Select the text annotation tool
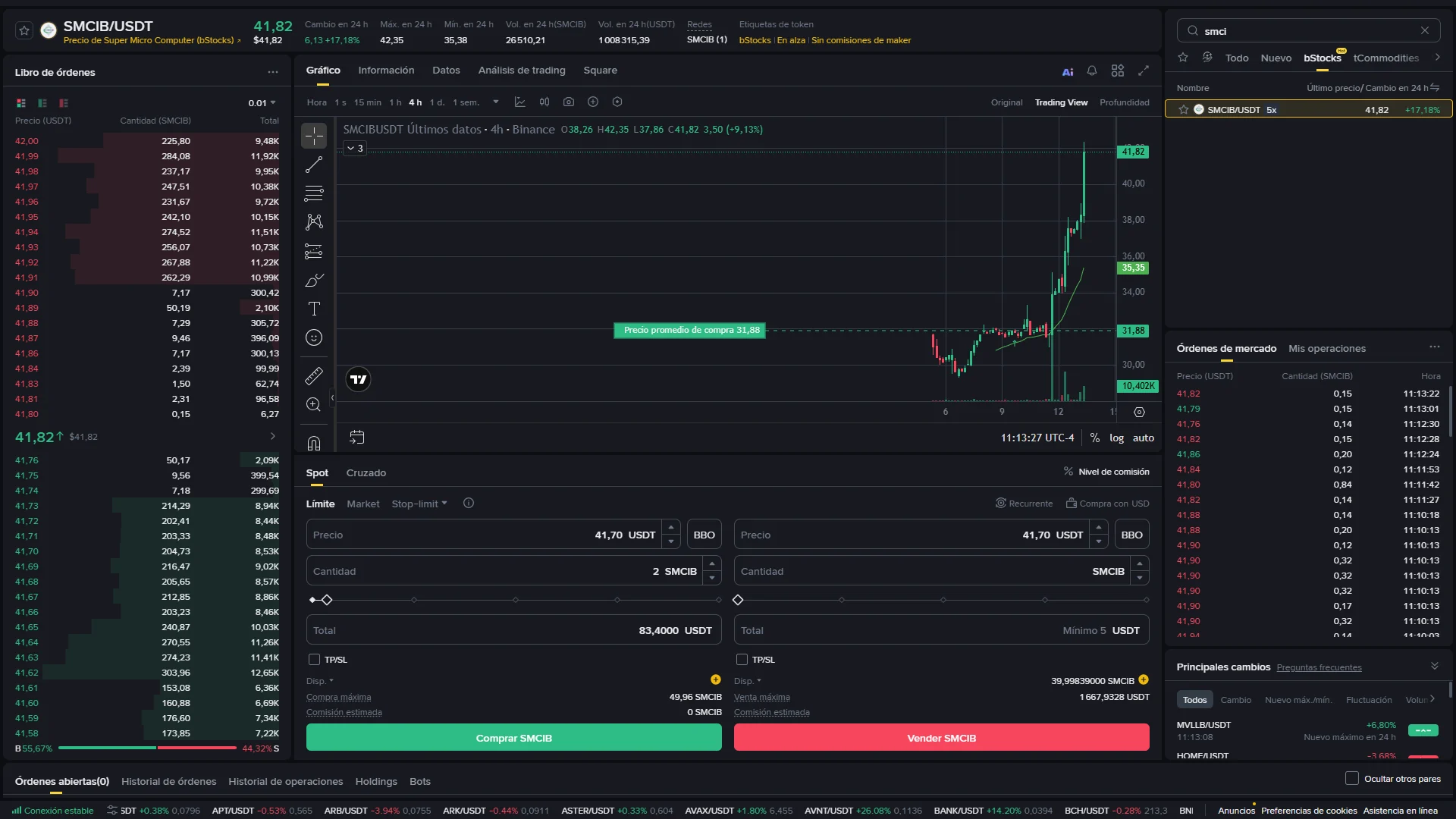1456x819 pixels. coord(314,309)
